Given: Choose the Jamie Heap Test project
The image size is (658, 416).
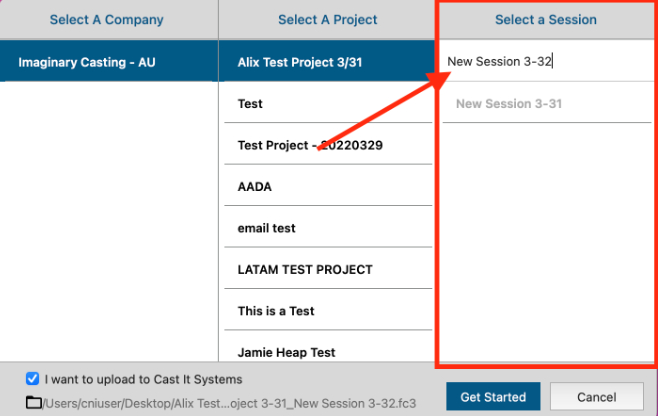Looking at the screenshot, I should click(286, 352).
